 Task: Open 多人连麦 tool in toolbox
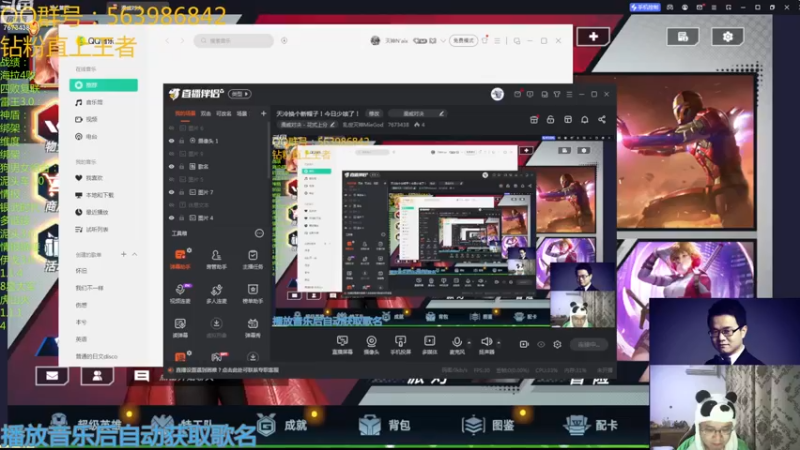(216, 293)
